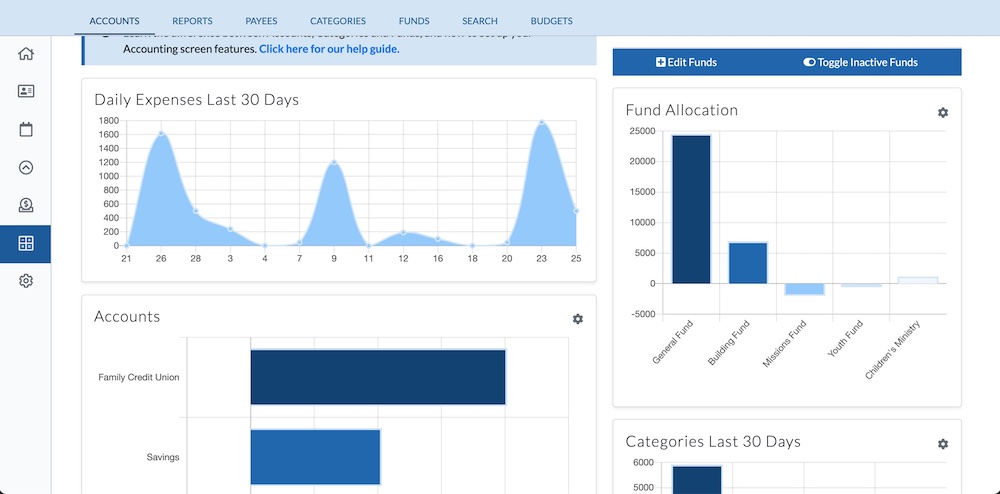Click the 'Fund Allocation' heading

click(x=682, y=110)
